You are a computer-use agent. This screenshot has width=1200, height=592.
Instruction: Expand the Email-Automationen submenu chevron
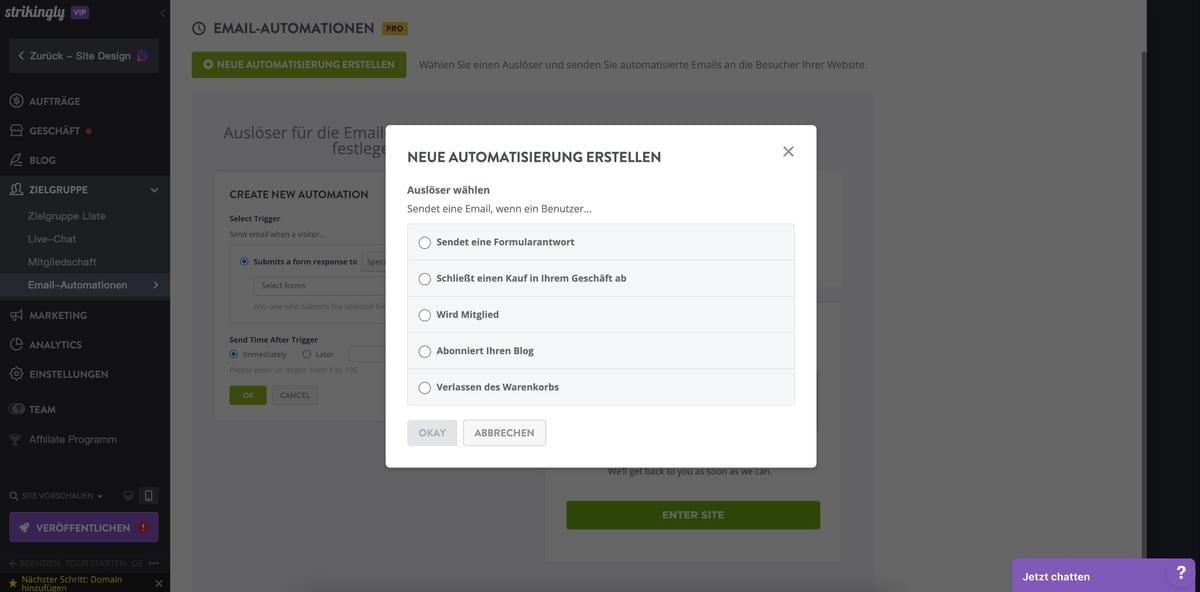point(155,283)
